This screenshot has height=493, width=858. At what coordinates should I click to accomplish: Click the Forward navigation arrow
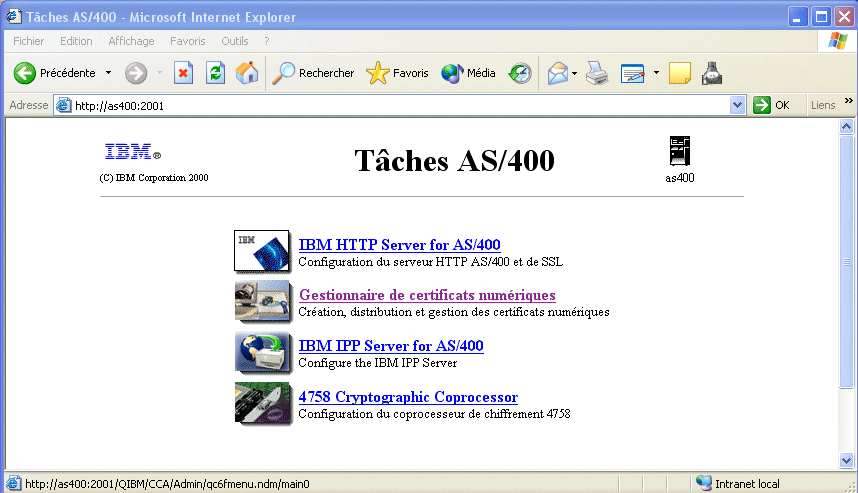136,73
